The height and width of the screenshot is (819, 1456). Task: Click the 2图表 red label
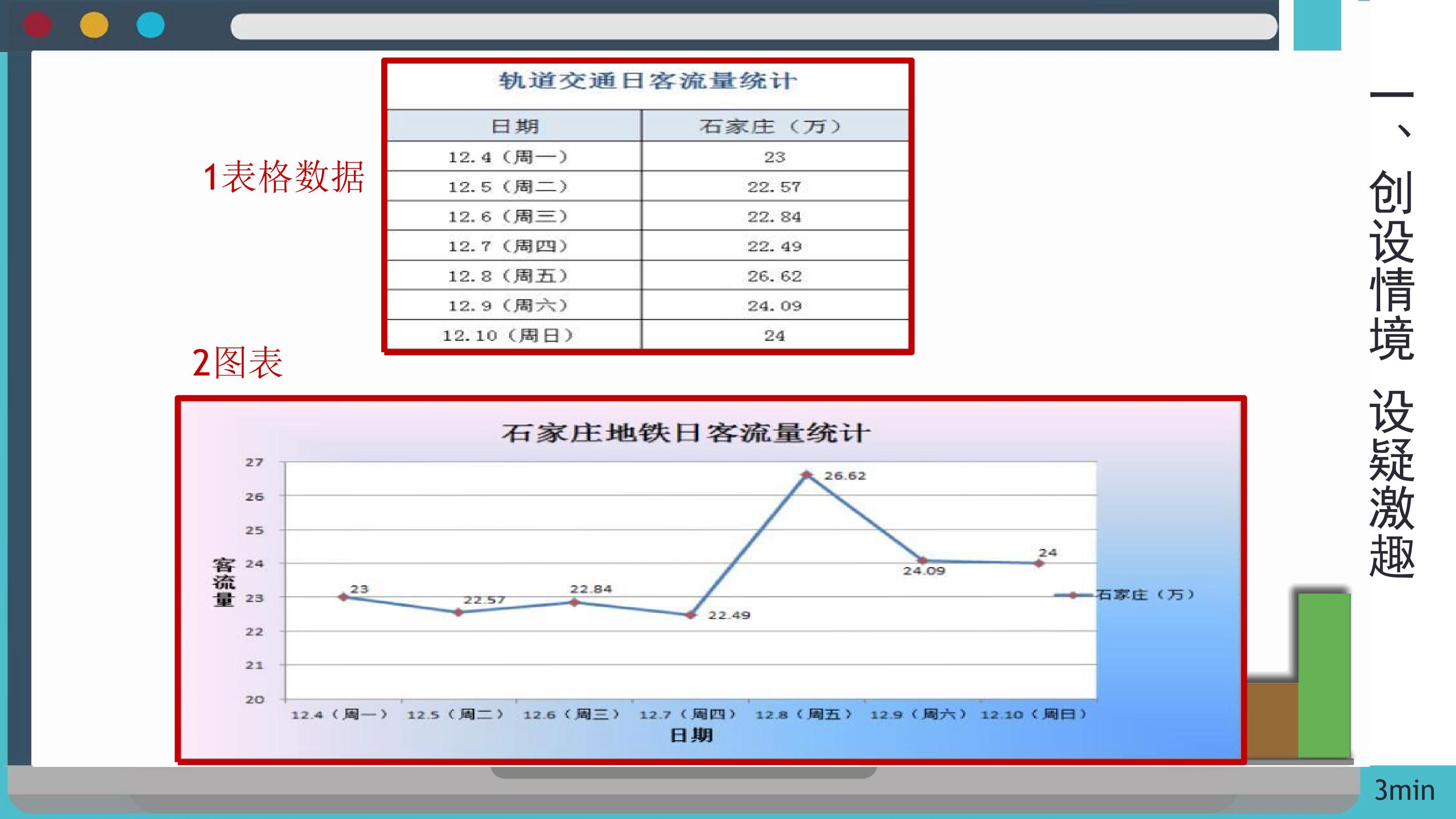click(238, 363)
